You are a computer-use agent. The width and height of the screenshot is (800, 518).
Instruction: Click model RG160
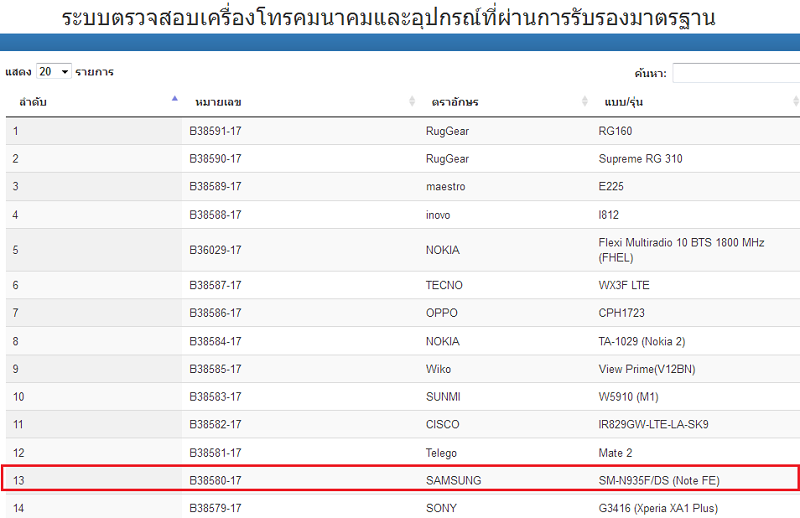(615, 131)
